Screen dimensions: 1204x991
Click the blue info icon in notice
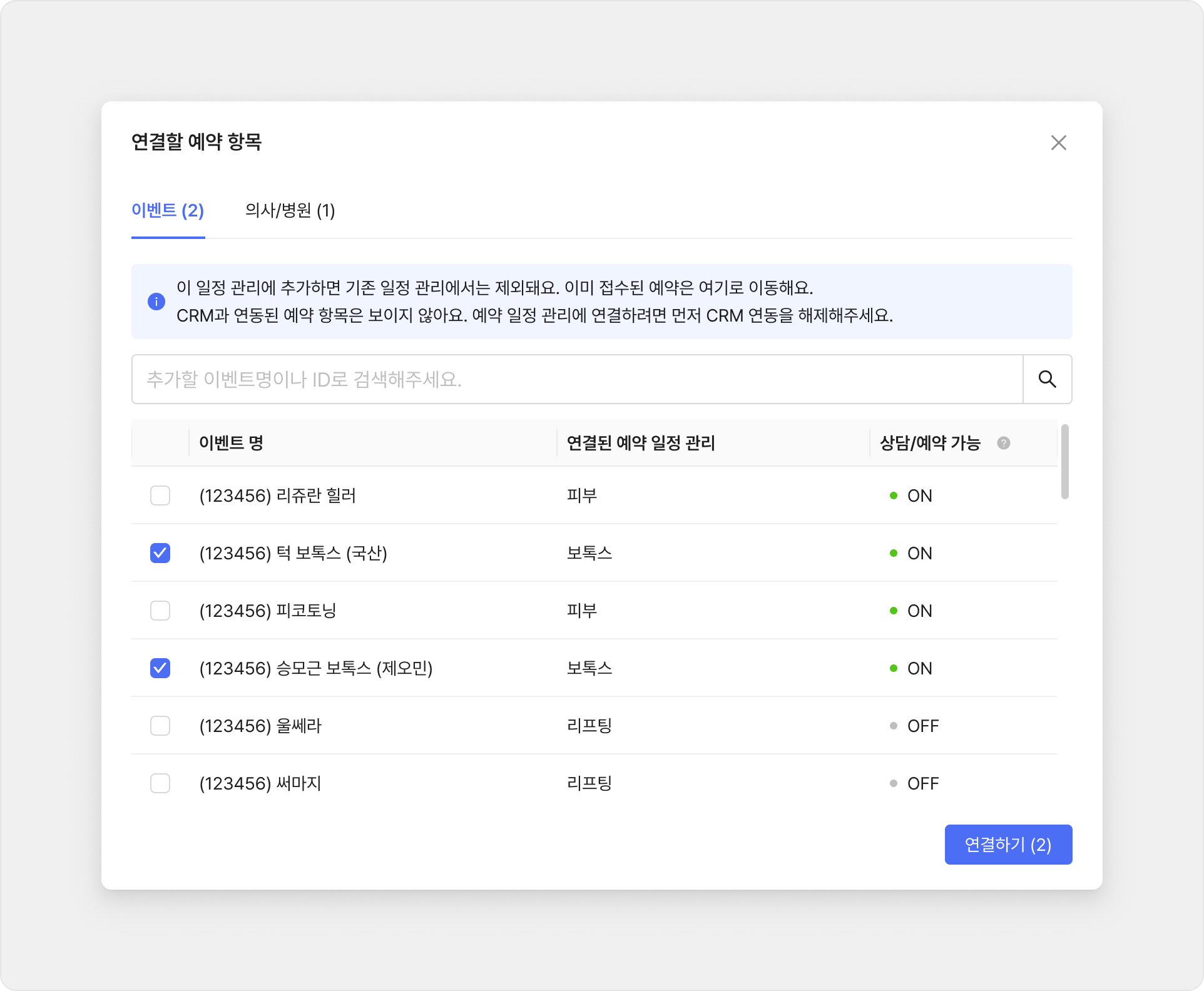(x=156, y=302)
